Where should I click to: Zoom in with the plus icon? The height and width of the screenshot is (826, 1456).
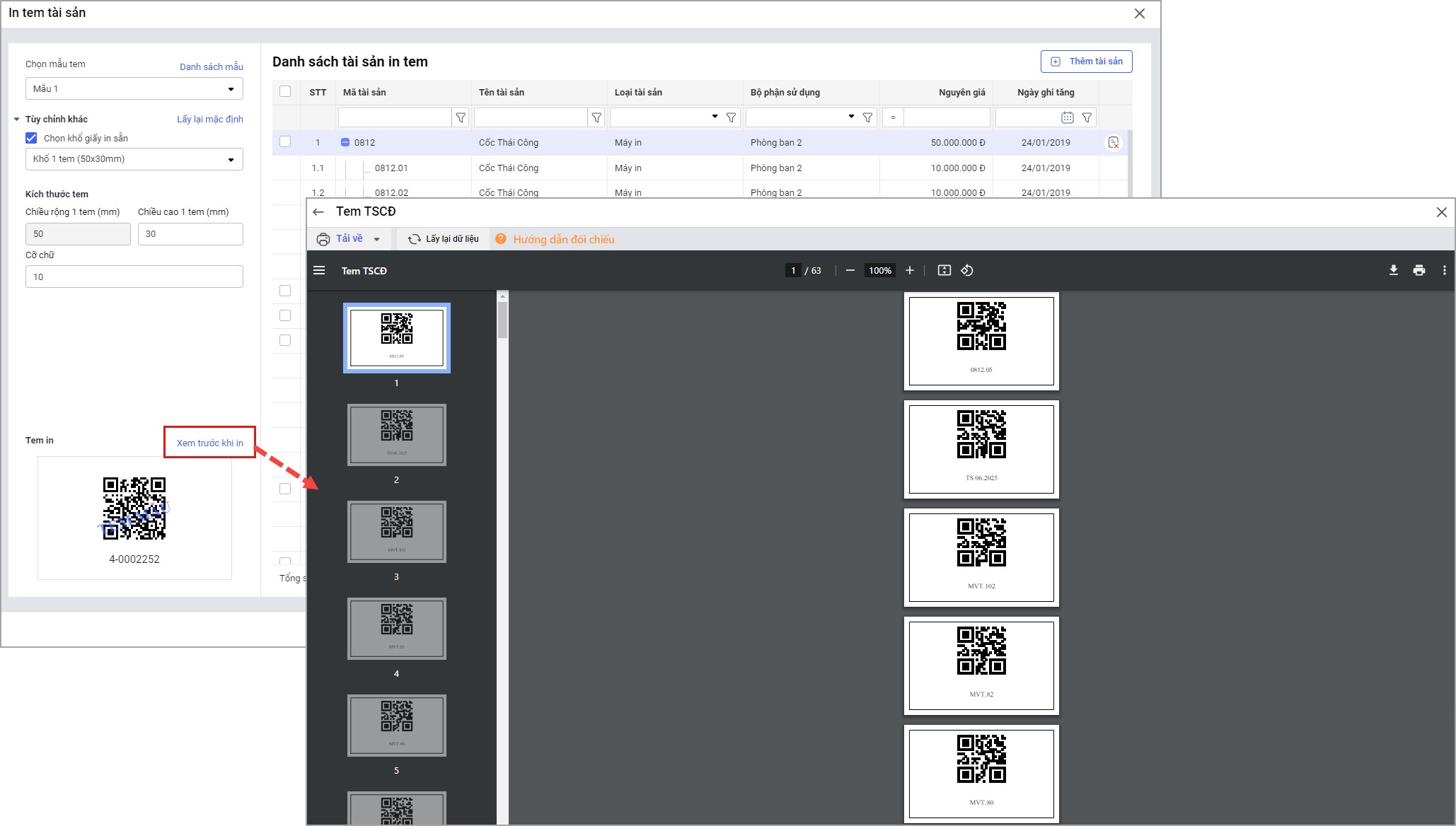click(910, 271)
